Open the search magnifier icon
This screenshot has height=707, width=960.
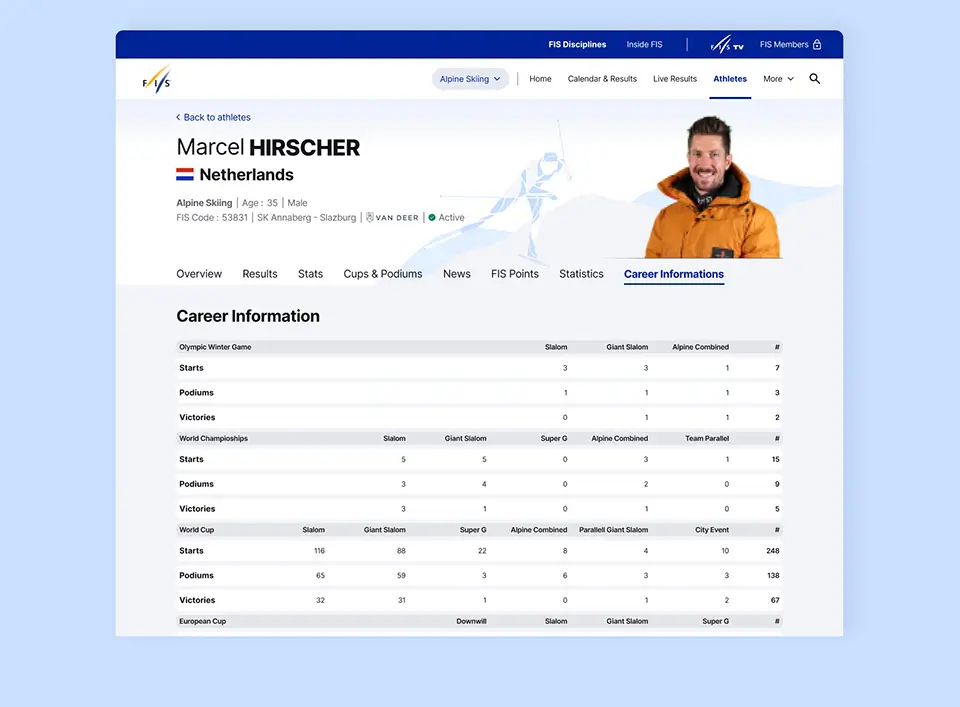tap(814, 79)
